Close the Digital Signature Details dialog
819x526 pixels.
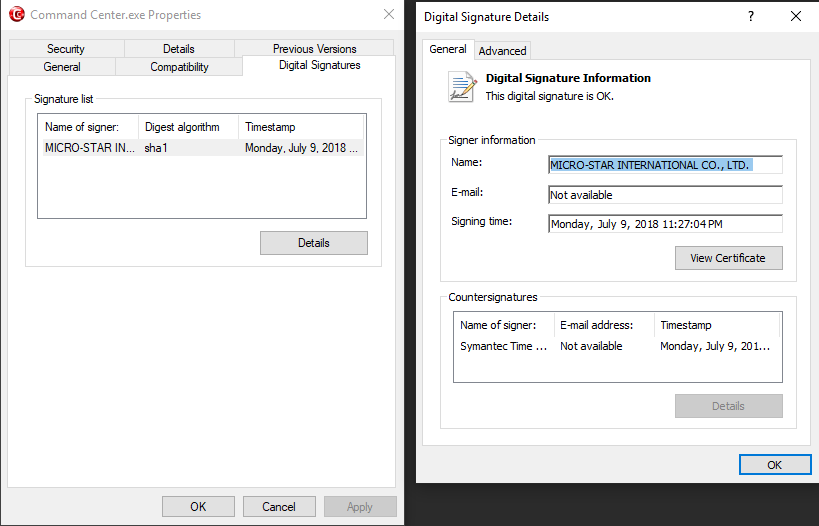click(x=795, y=16)
